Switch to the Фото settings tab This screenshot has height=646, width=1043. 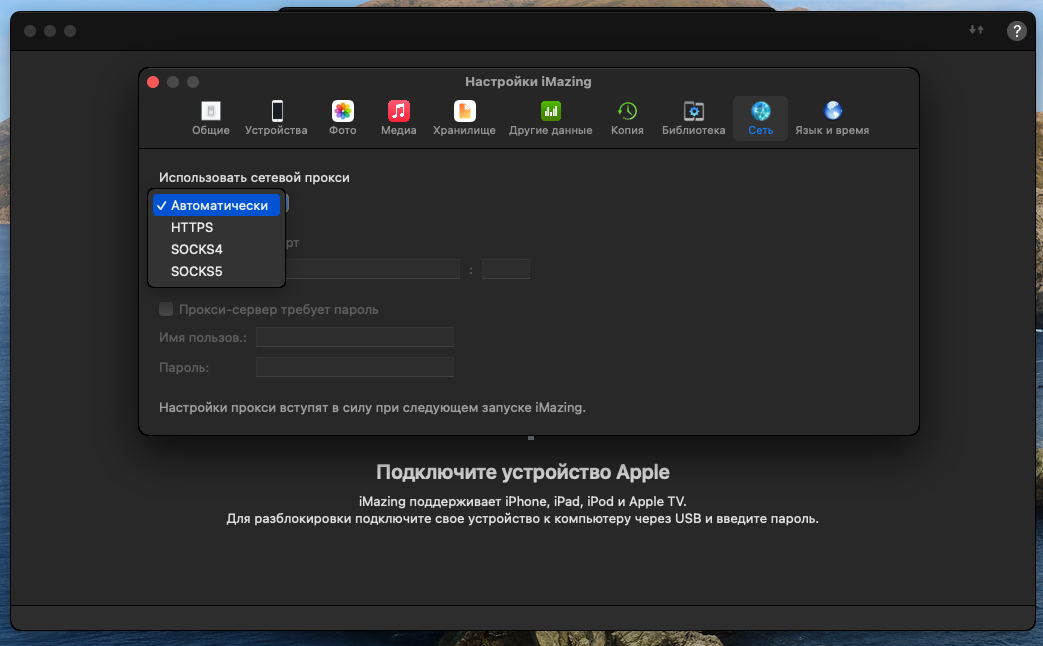343,118
